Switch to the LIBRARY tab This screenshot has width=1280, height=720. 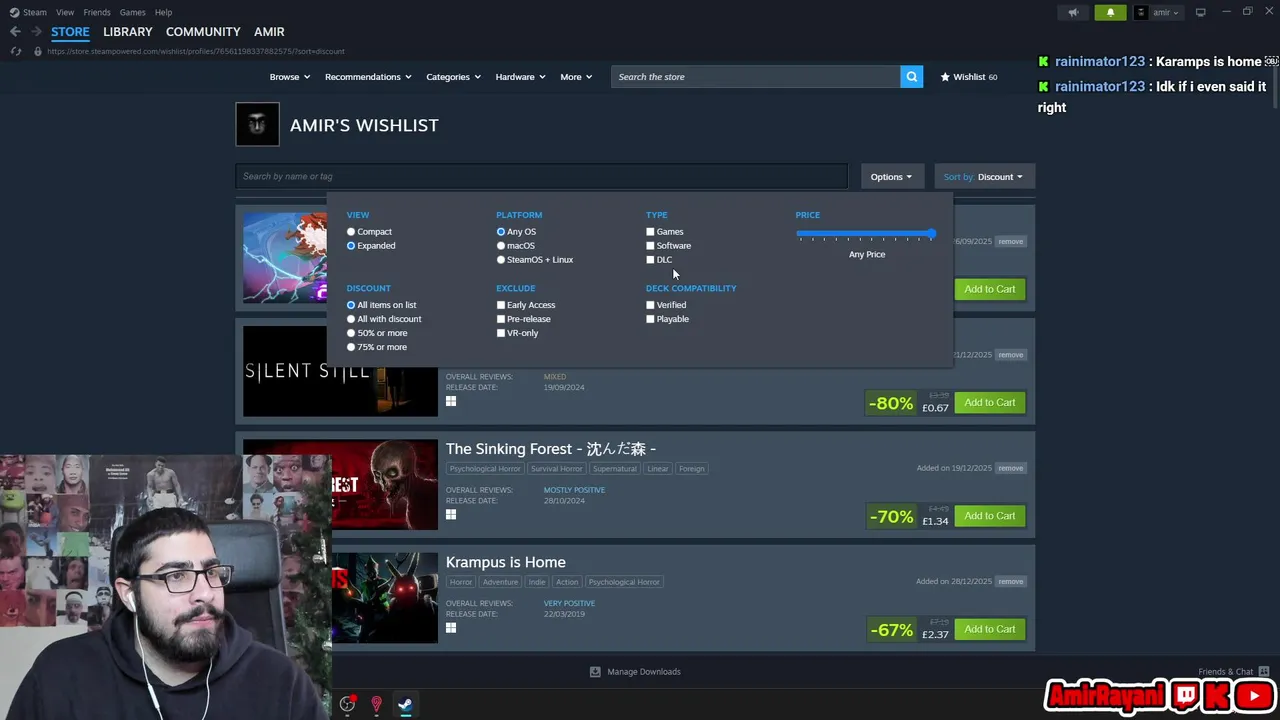[128, 32]
